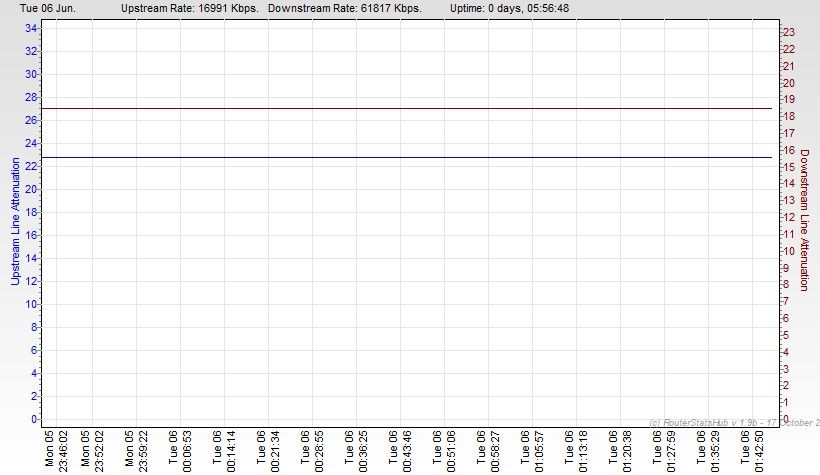Click the Uptime 0 days 05:56:48 text
Viewport: 820px width, 475px height.
tap(509, 8)
